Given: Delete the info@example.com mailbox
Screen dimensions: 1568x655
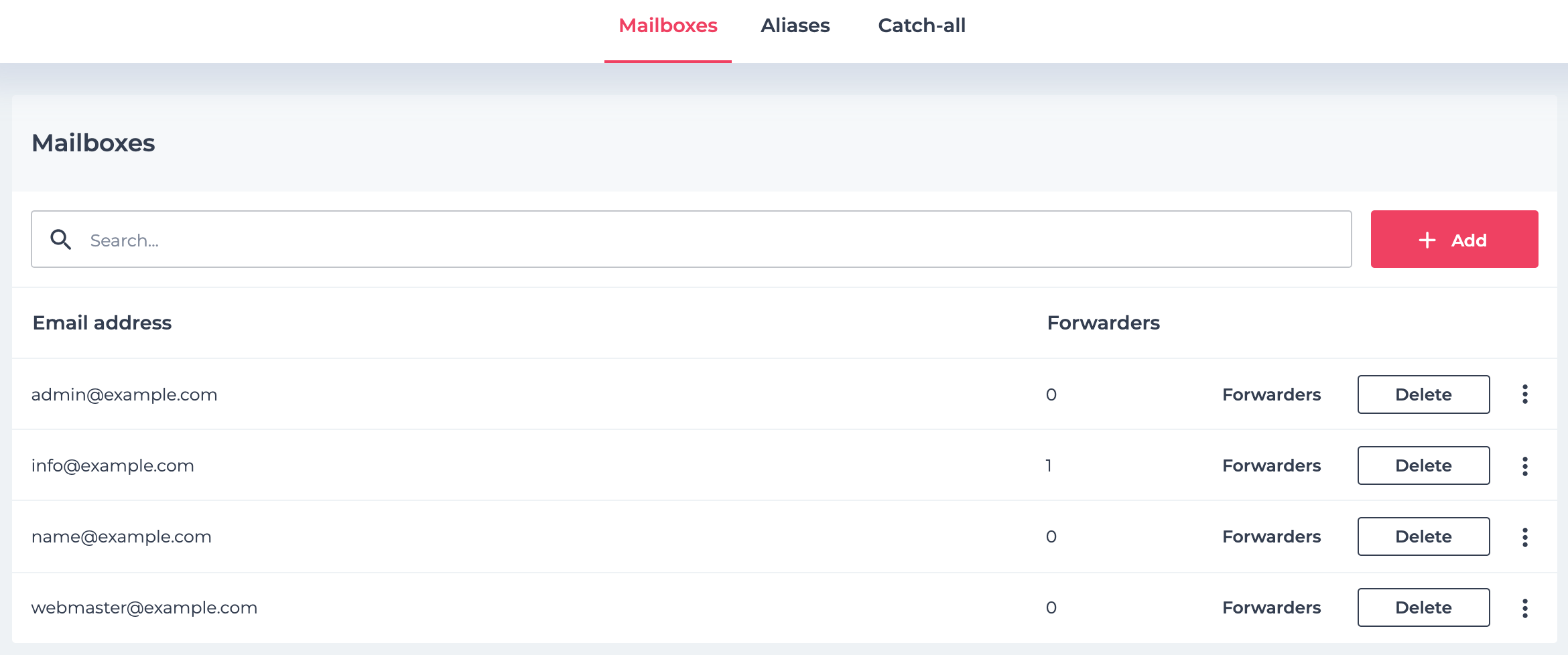Looking at the screenshot, I should click(1423, 465).
